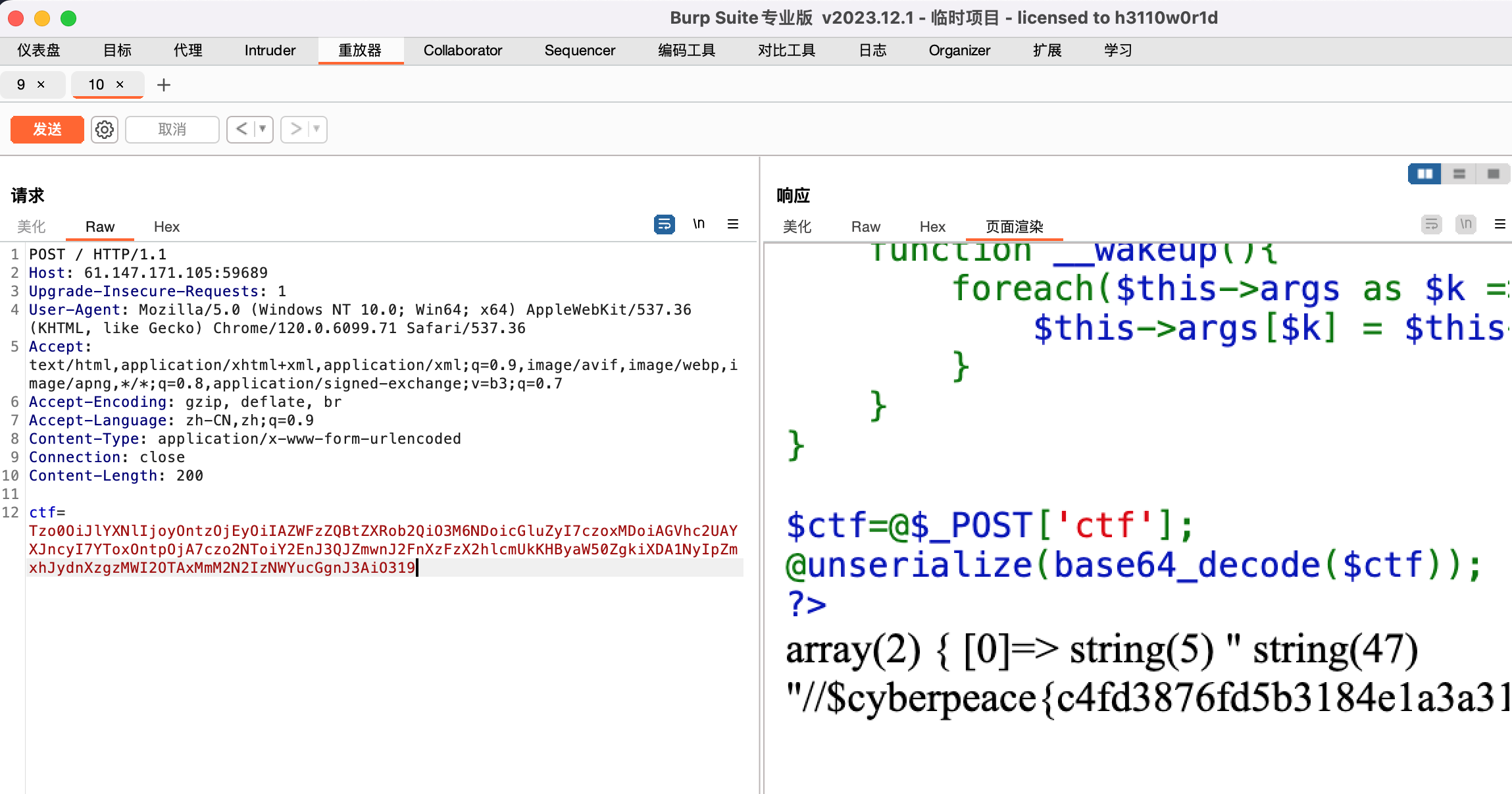1512x794 pixels.
Task: Open a new Repeater tab with plus
Action: (x=164, y=85)
